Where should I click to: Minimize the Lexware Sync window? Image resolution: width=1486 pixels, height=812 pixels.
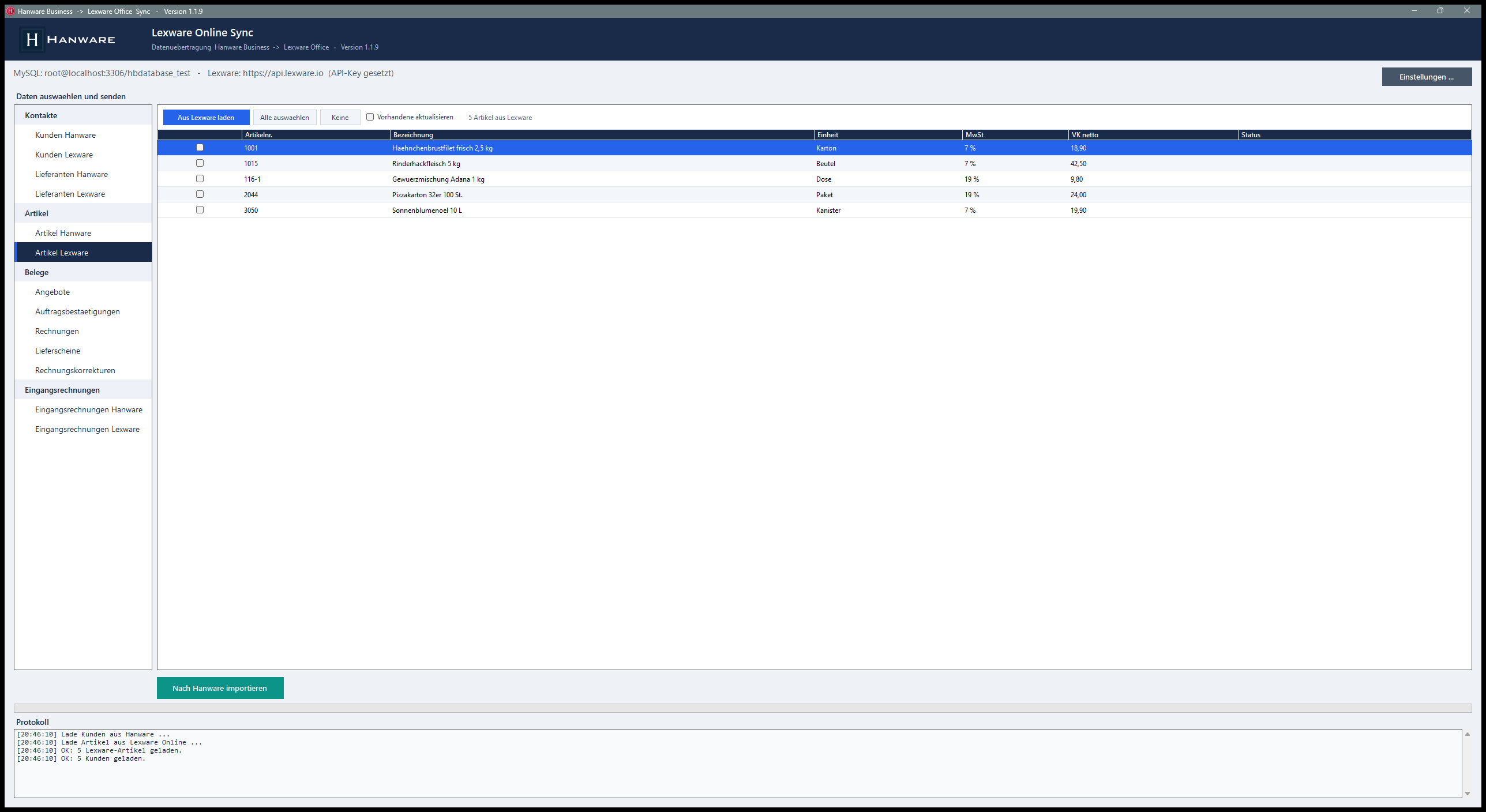(x=1414, y=11)
